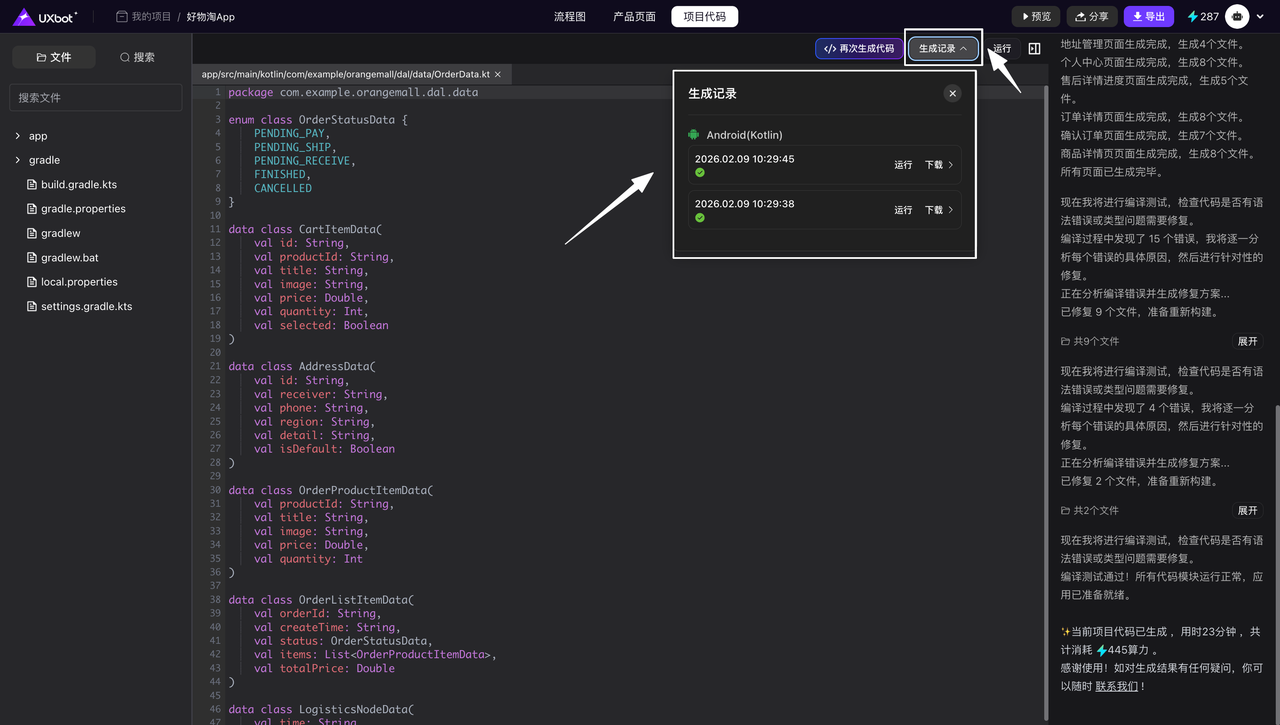Open the 联系我们 link
Viewport: 1280px width, 725px height.
click(x=1118, y=686)
